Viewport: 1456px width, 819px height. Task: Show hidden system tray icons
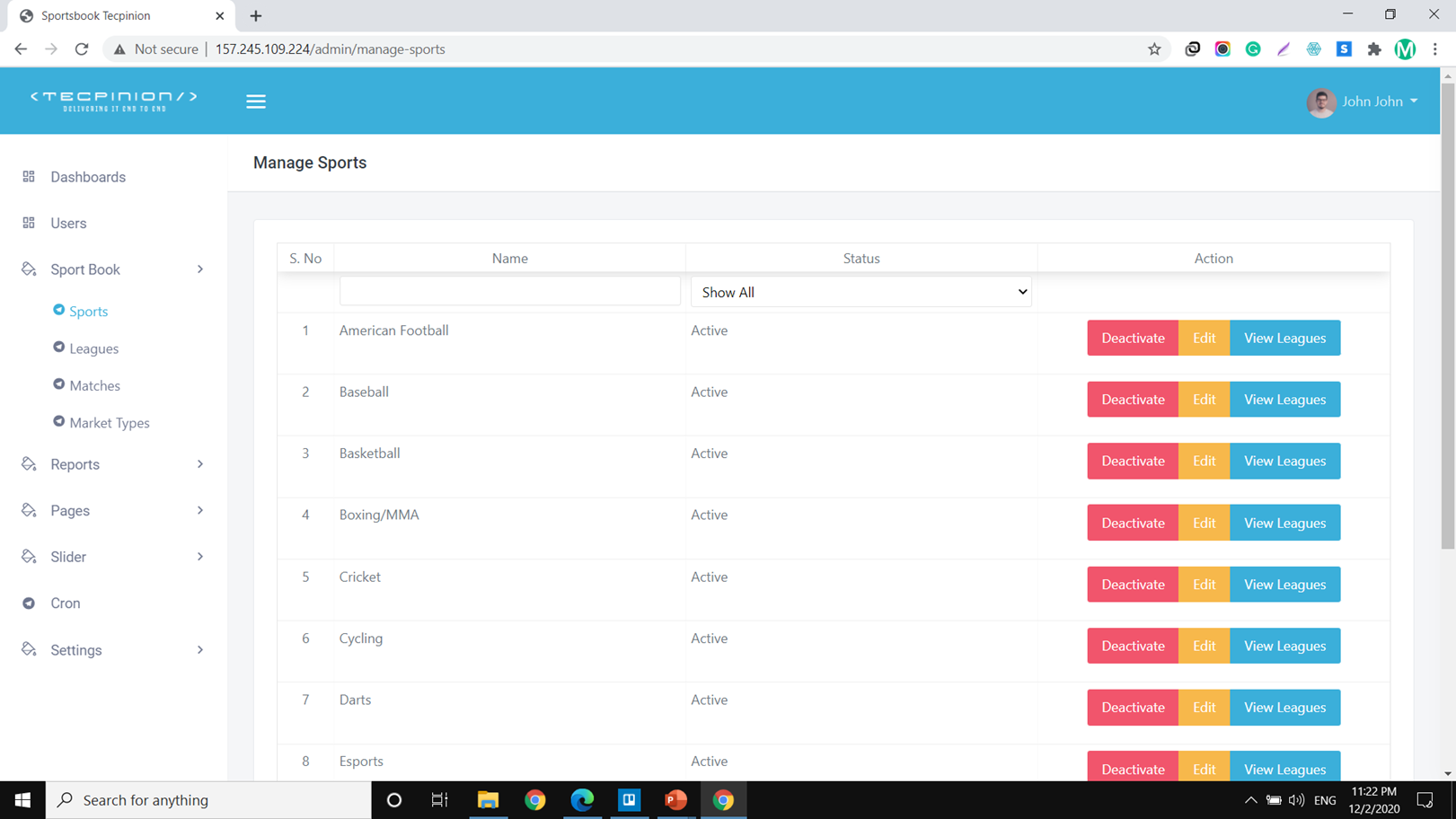click(x=1250, y=800)
